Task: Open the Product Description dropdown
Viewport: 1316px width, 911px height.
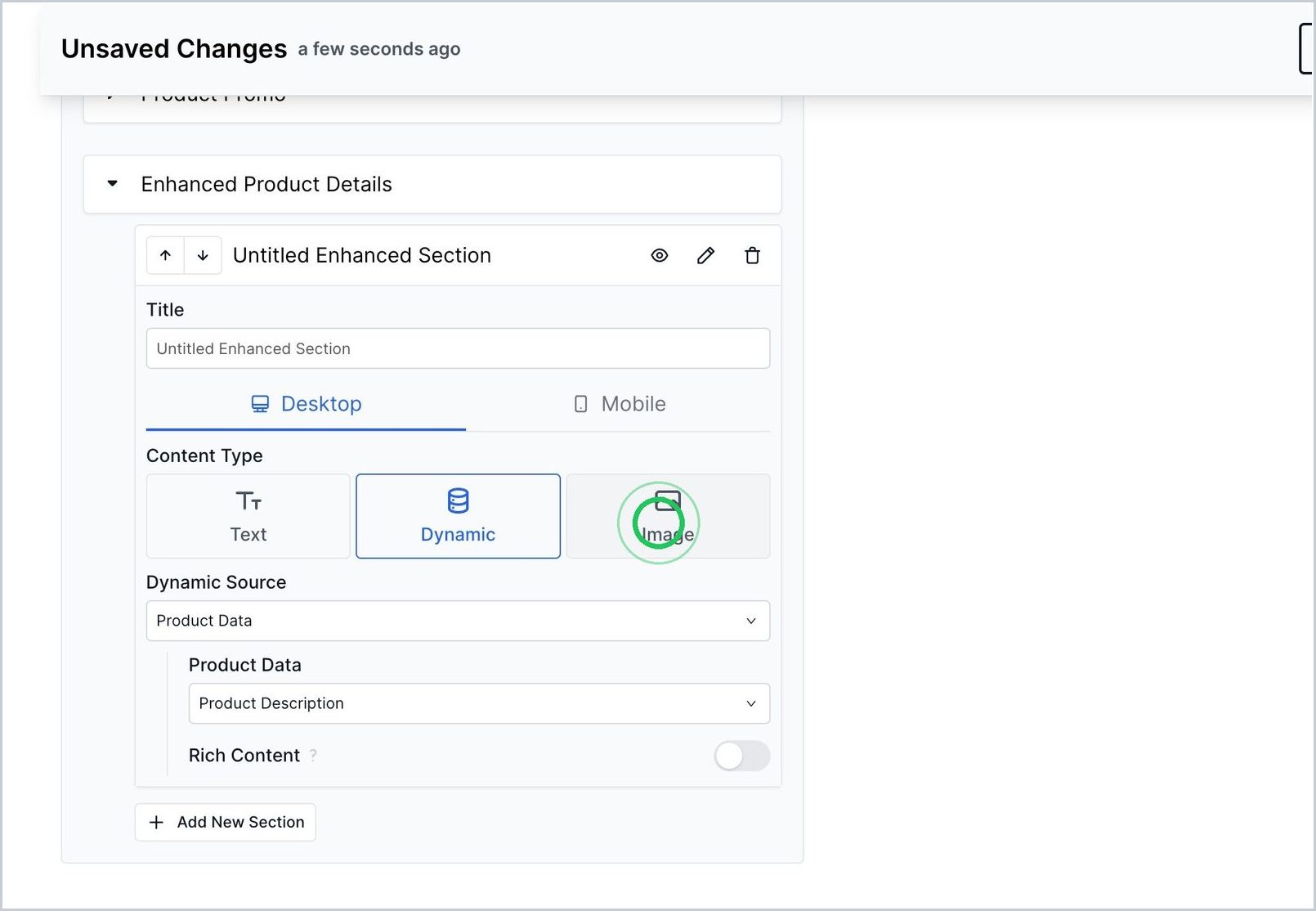Action: click(x=479, y=703)
